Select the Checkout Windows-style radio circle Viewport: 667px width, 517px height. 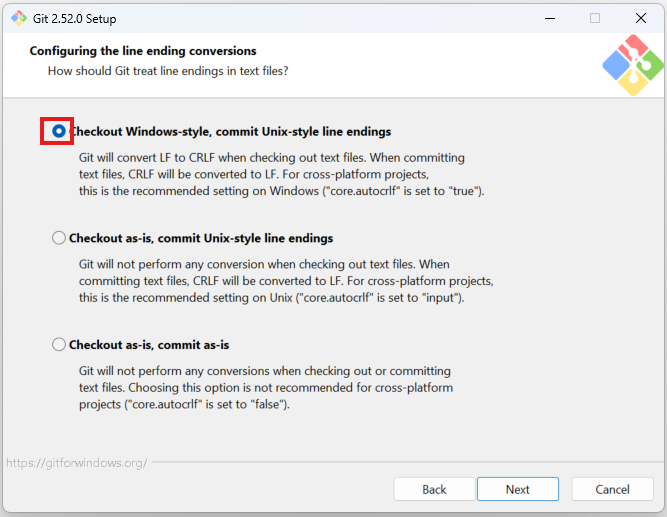coord(59,131)
